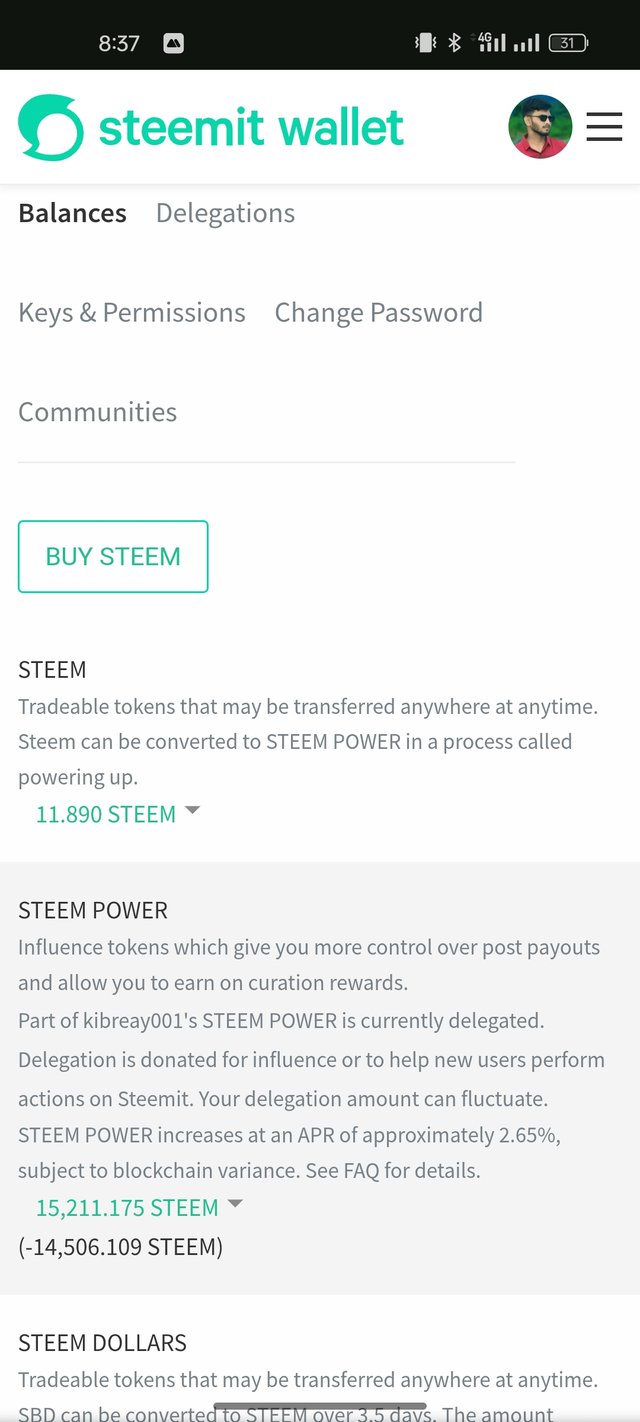Tap the vibrate mode status icon
640x1422 pixels.
point(425,43)
